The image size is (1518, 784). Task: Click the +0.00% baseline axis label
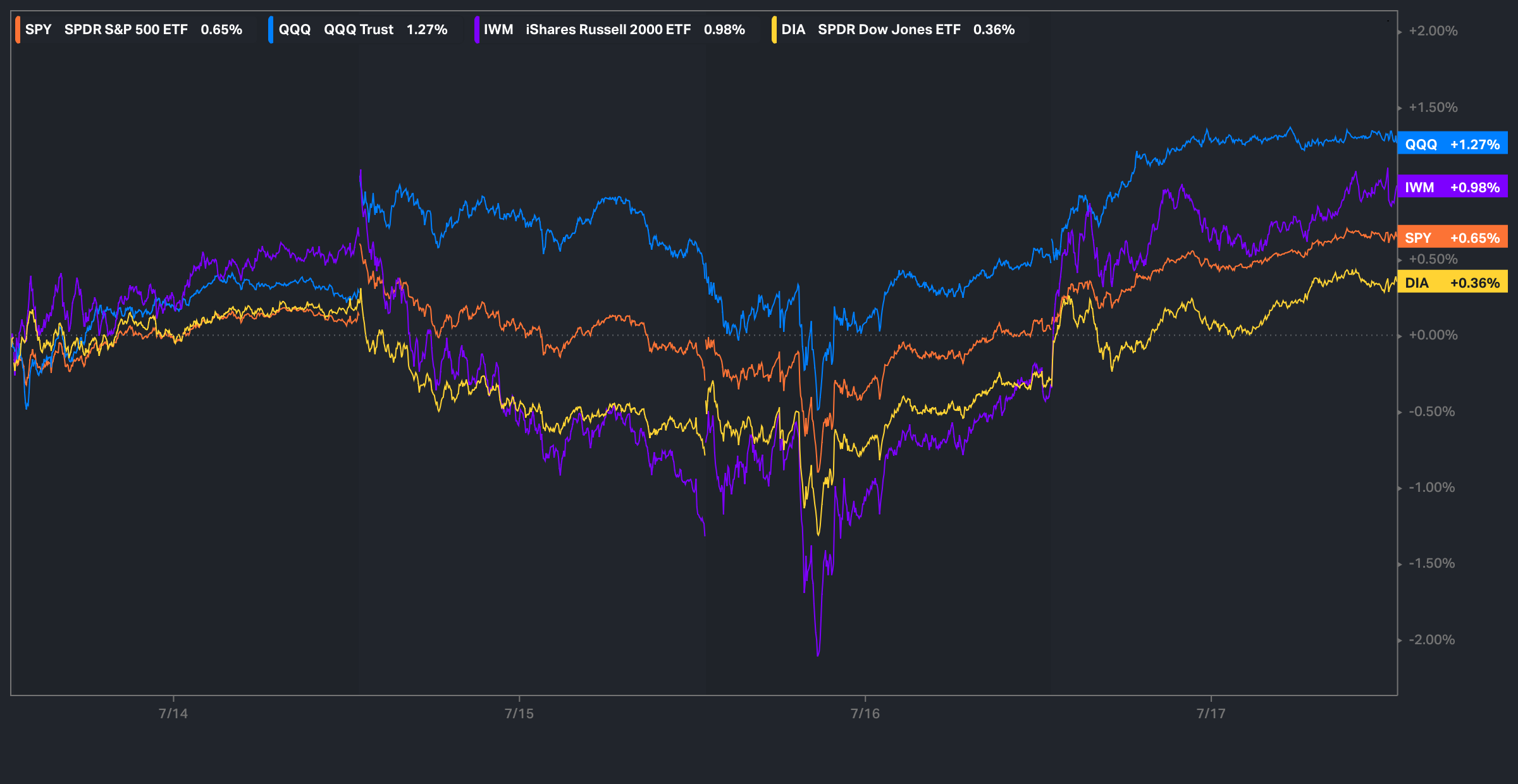click(1433, 335)
